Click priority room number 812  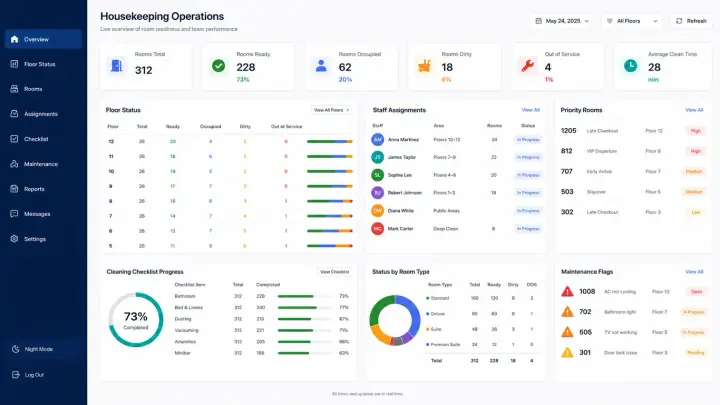(567, 151)
